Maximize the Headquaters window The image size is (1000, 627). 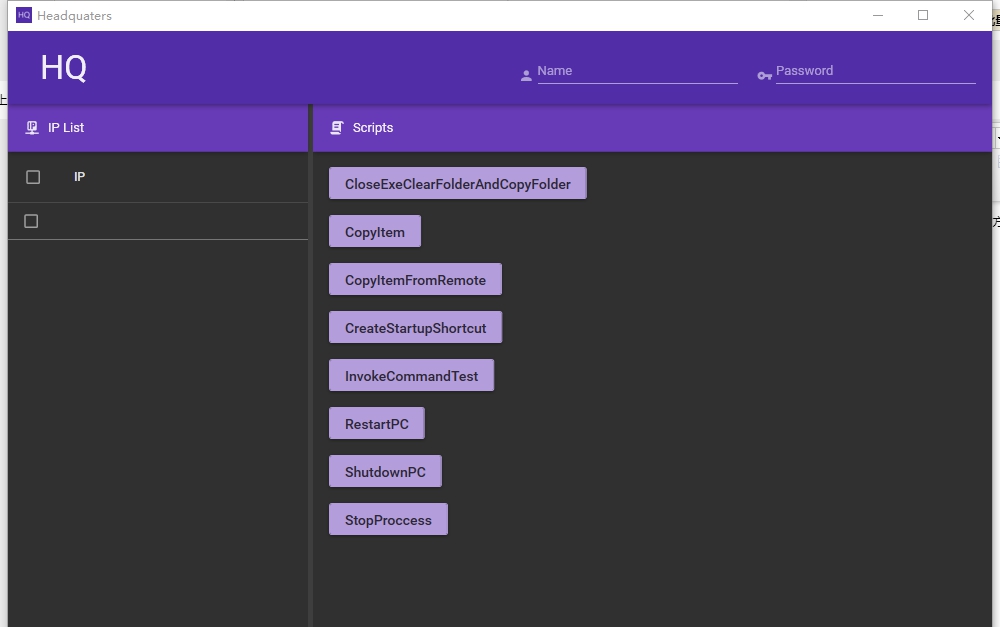coord(923,15)
